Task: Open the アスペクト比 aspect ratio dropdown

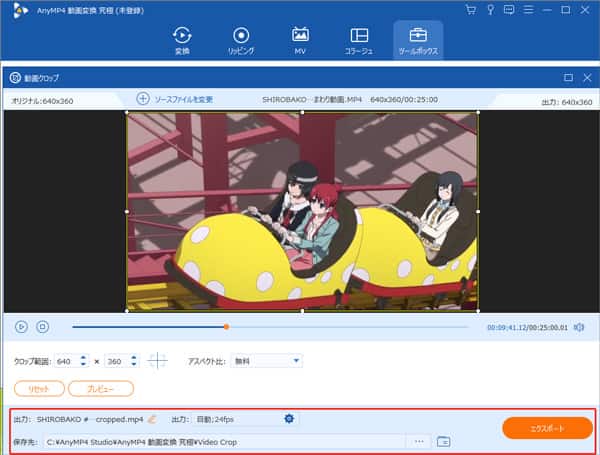Action: tap(267, 361)
